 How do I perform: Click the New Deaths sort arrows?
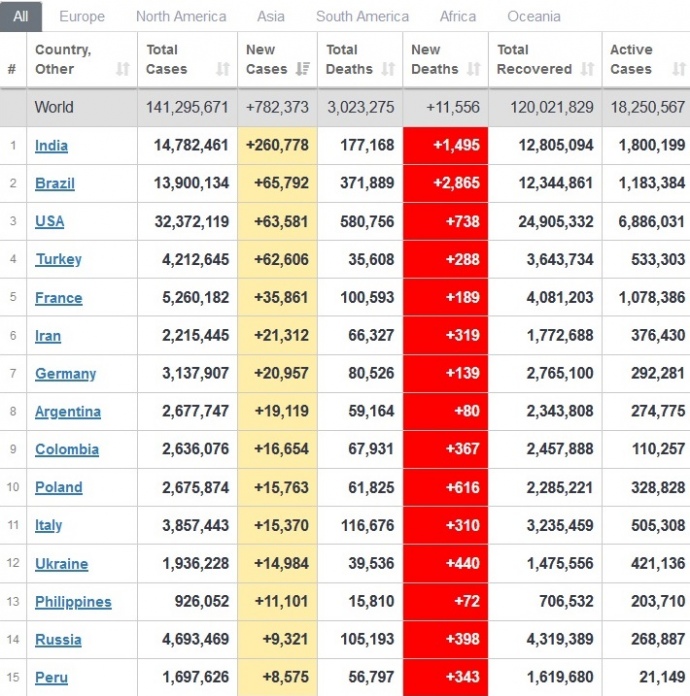click(x=473, y=69)
